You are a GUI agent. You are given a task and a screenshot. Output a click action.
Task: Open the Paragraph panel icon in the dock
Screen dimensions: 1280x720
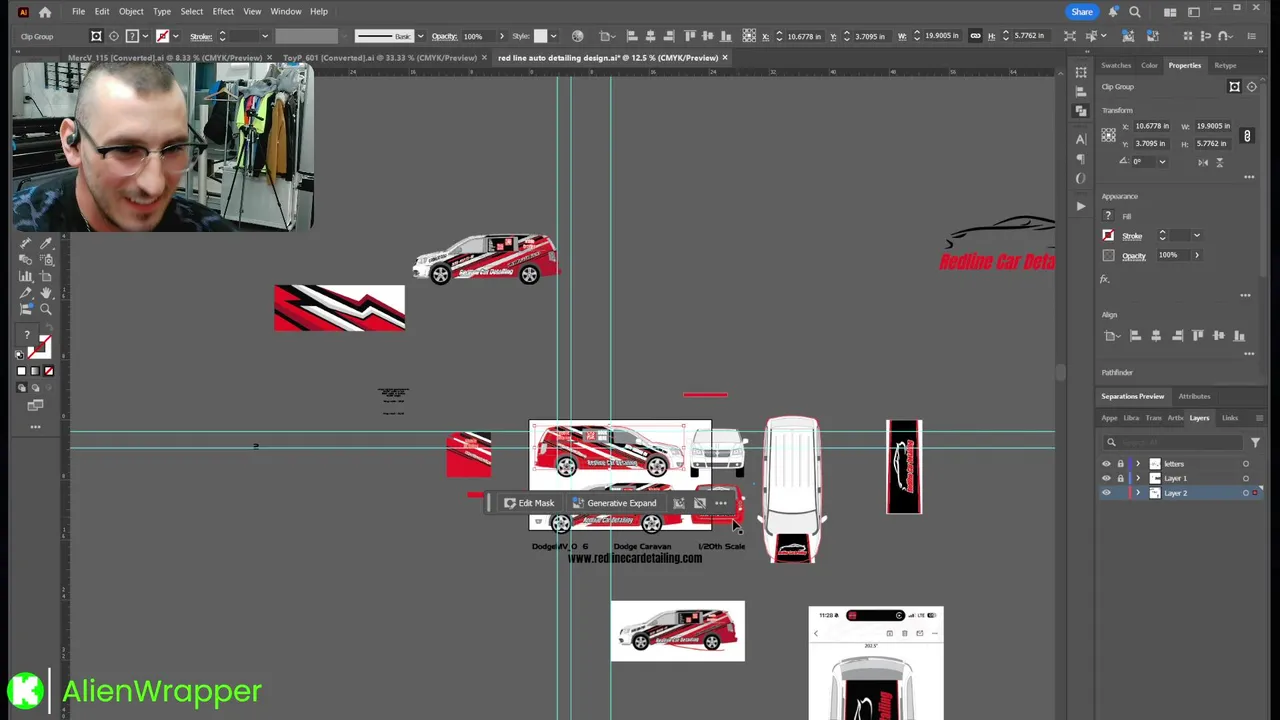coord(1081,158)
